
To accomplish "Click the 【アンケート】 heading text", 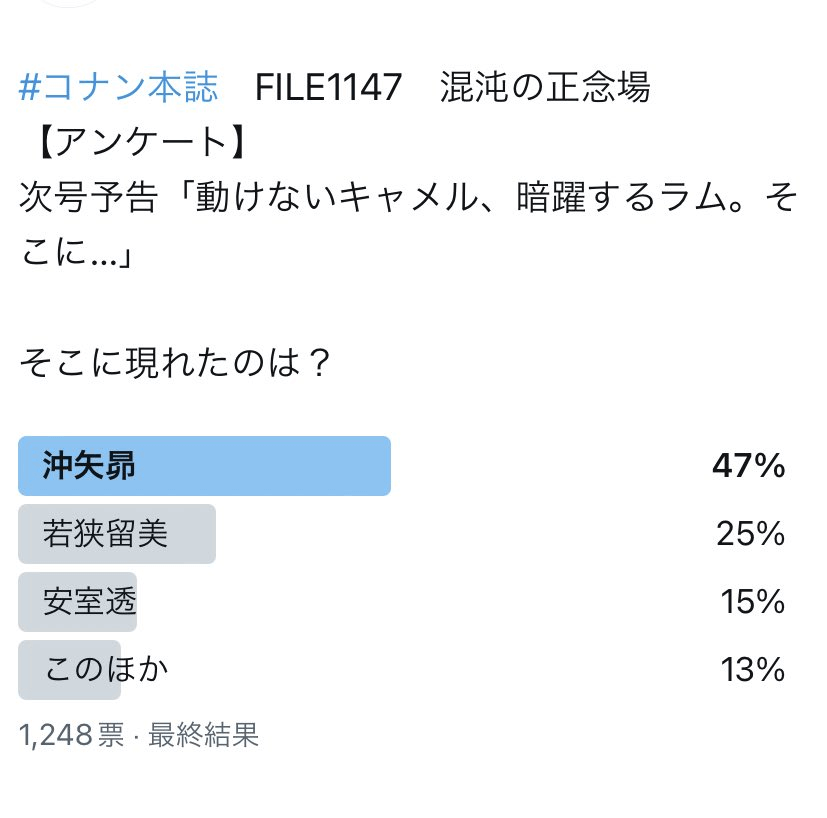I will point(141,142).
